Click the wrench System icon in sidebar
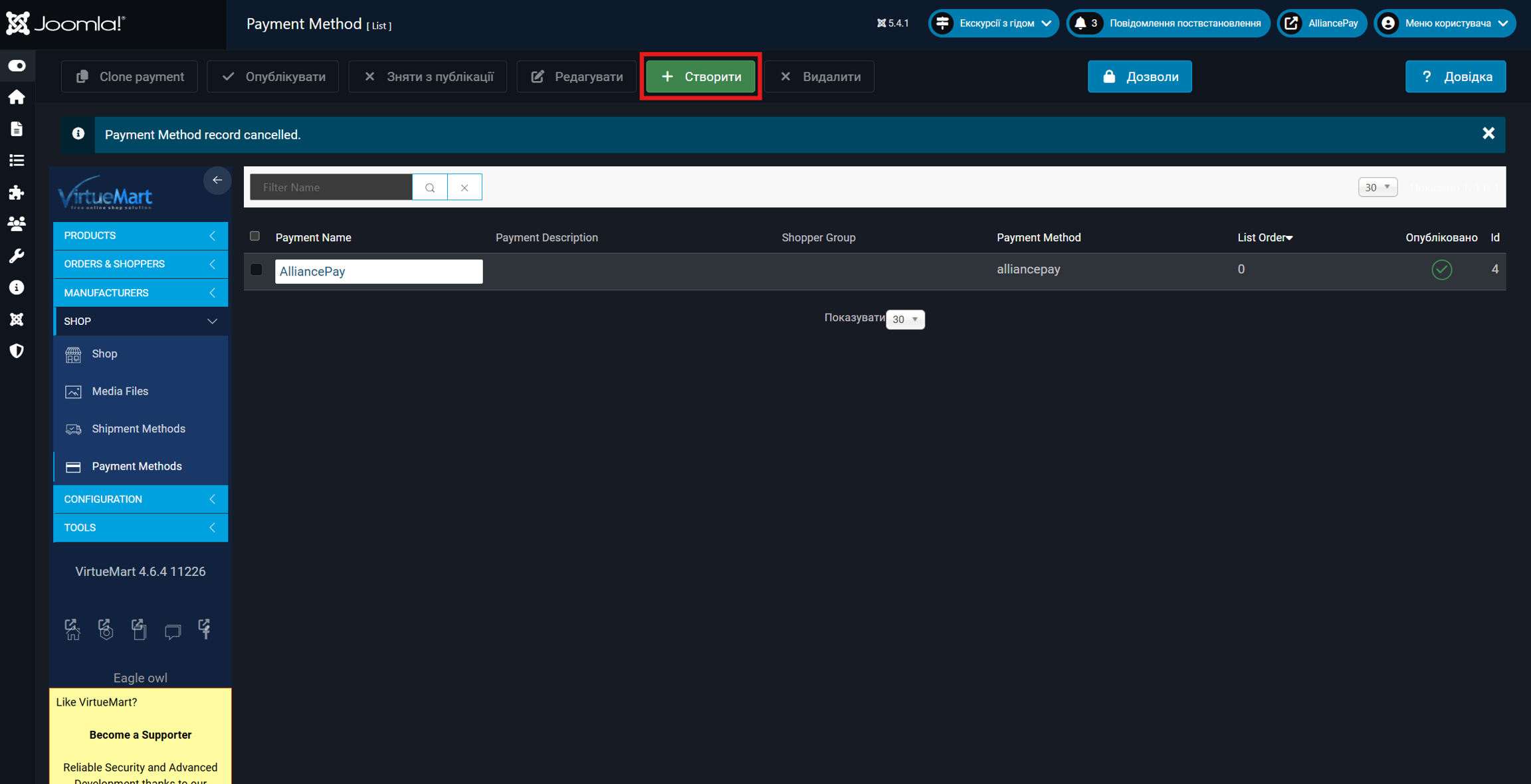 coord(17,256)
